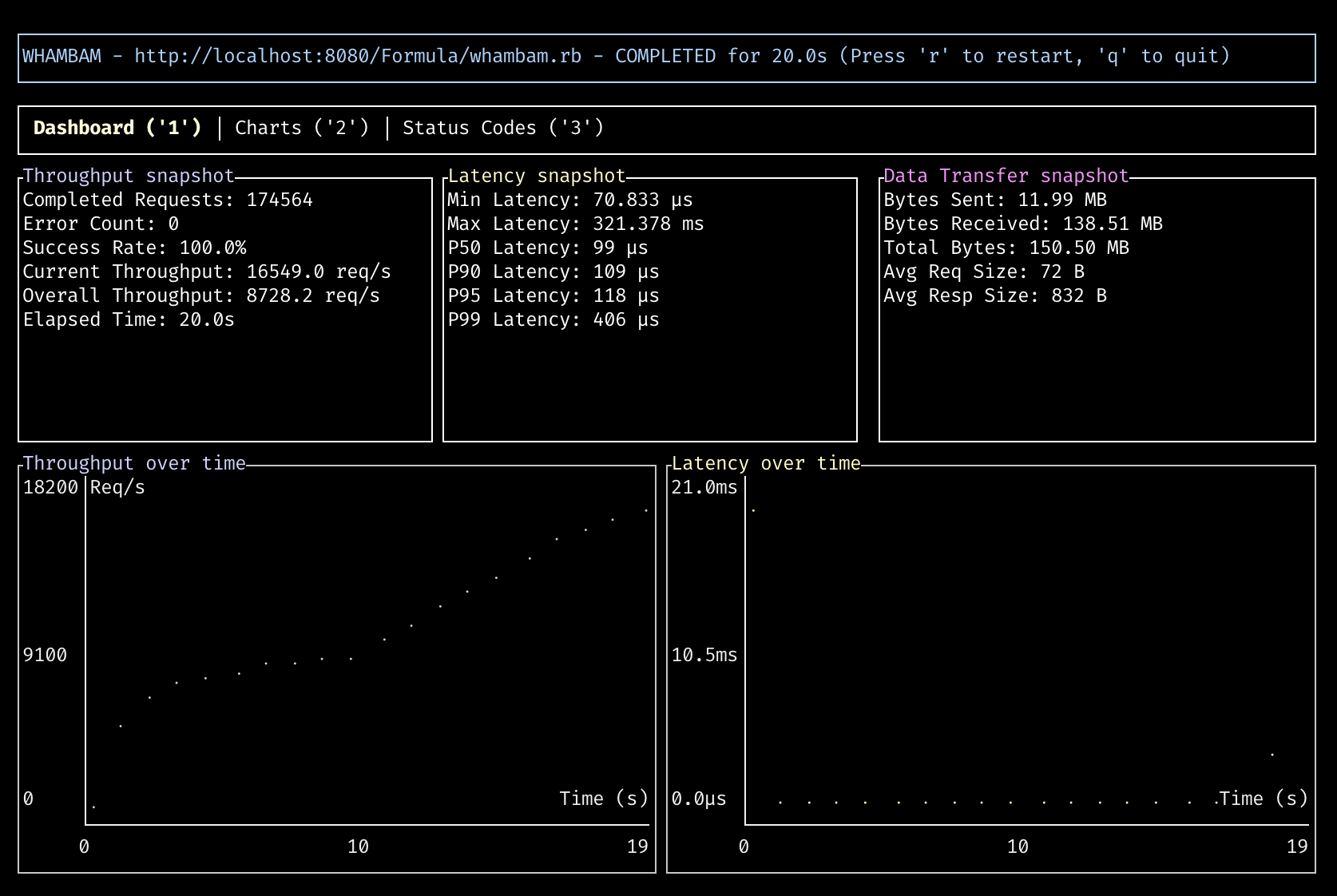The width and height of the screenshot is (1337, 896).
Task: Click the Elapsed Time line
Action: pyautogui.click(x=129, y=319)
